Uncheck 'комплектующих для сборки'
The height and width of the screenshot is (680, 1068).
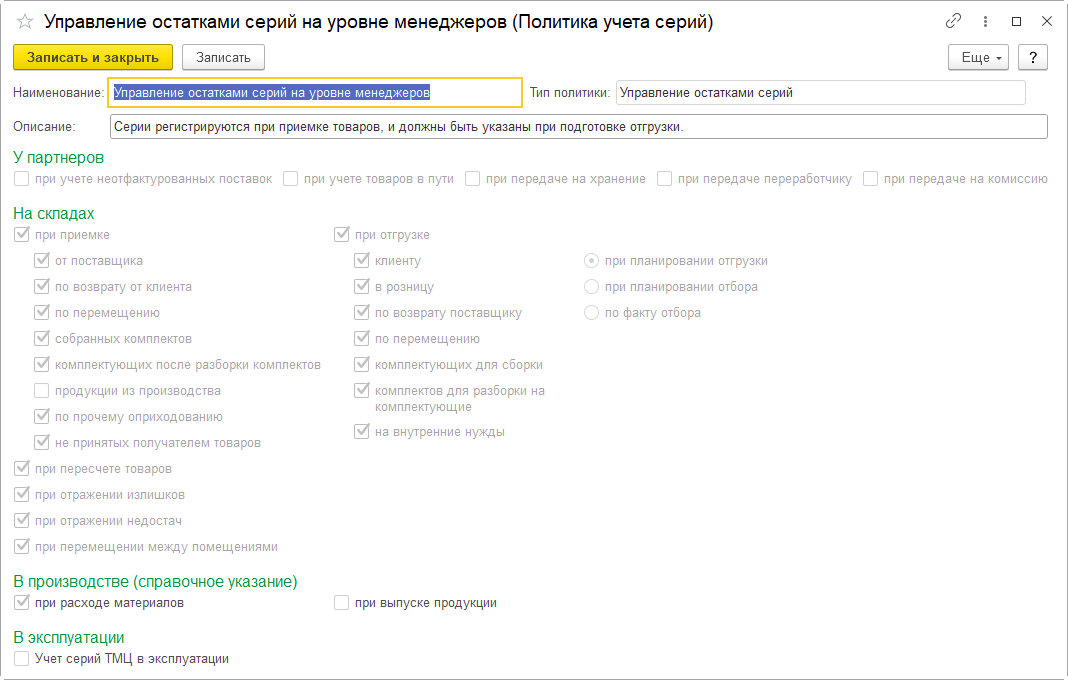pos(362,364)
